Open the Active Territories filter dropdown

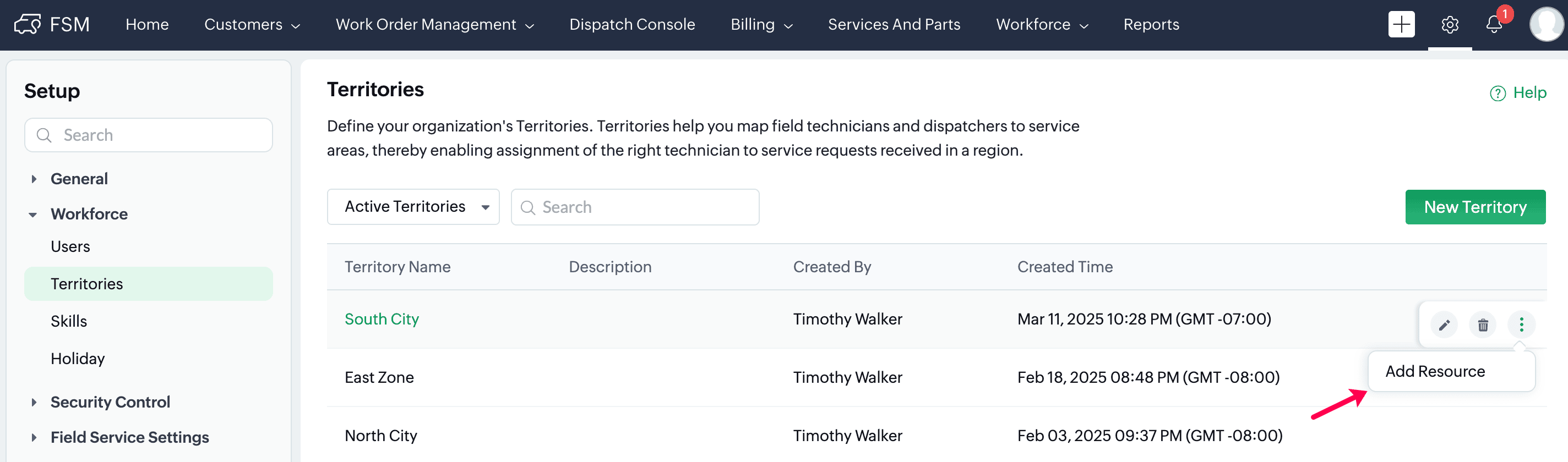click(x=413, y=207)
